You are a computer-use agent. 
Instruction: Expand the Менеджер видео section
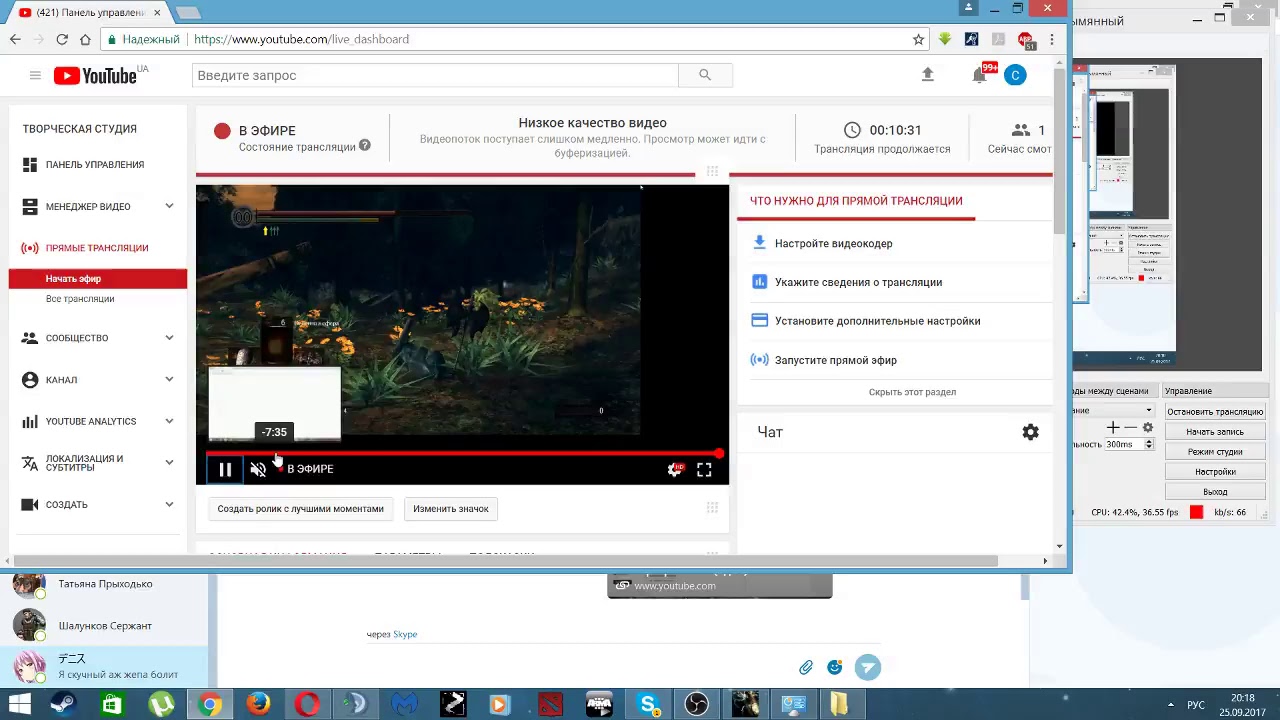click(x=169, y=206)
